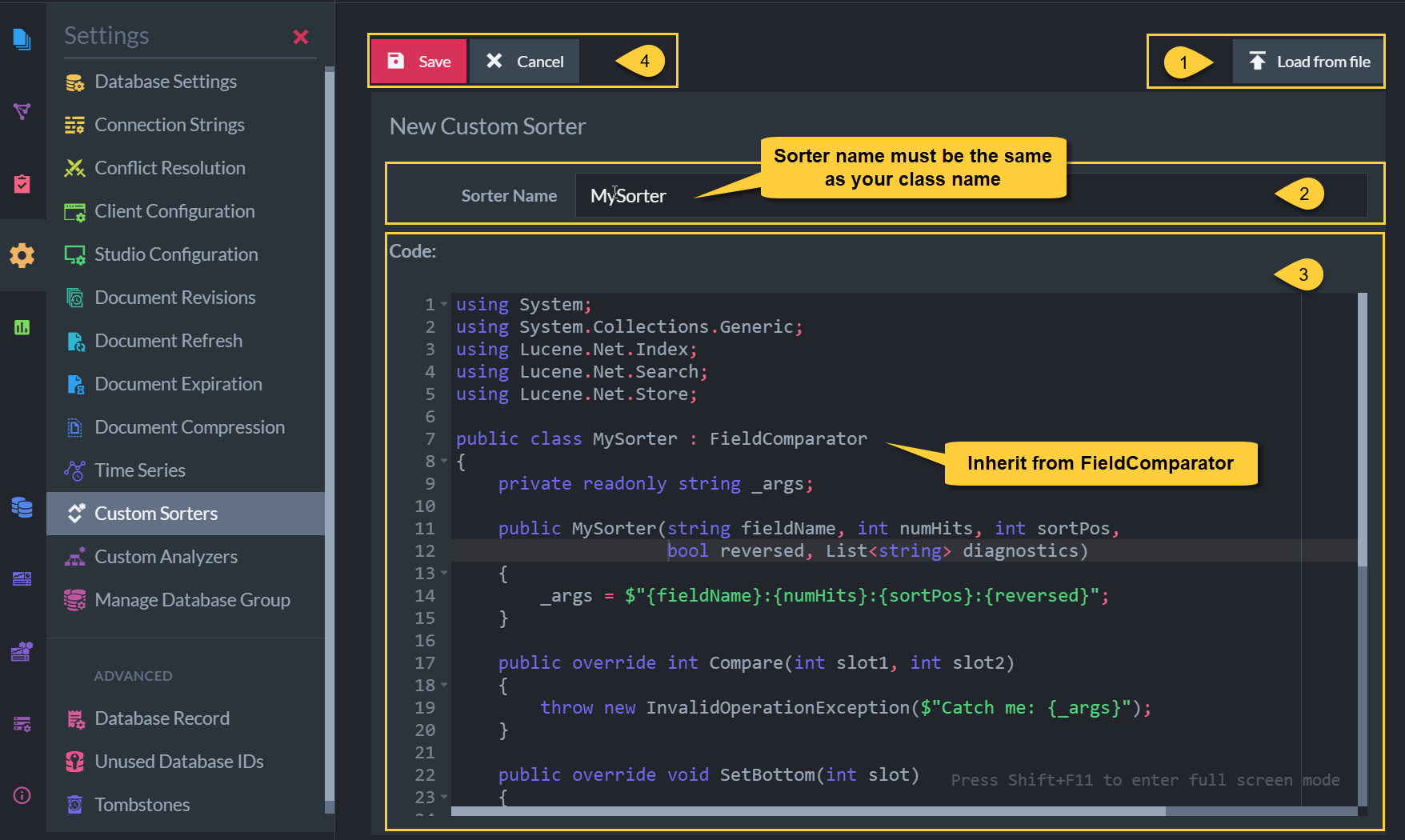This screenshot has height=840, width=1405.
Task: Click the Conflict Resolution icon
Action: (x=75, y=168)
